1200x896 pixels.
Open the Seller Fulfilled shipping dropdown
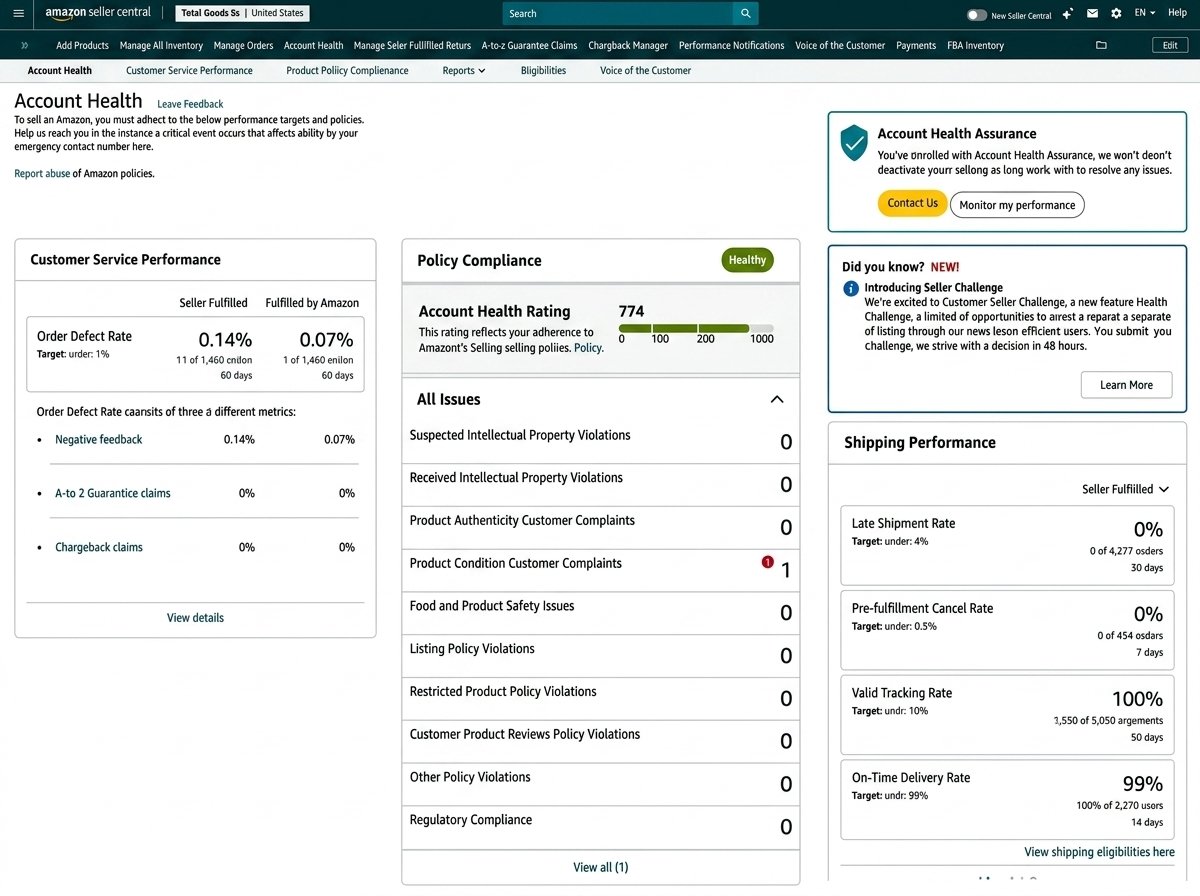1125,489
